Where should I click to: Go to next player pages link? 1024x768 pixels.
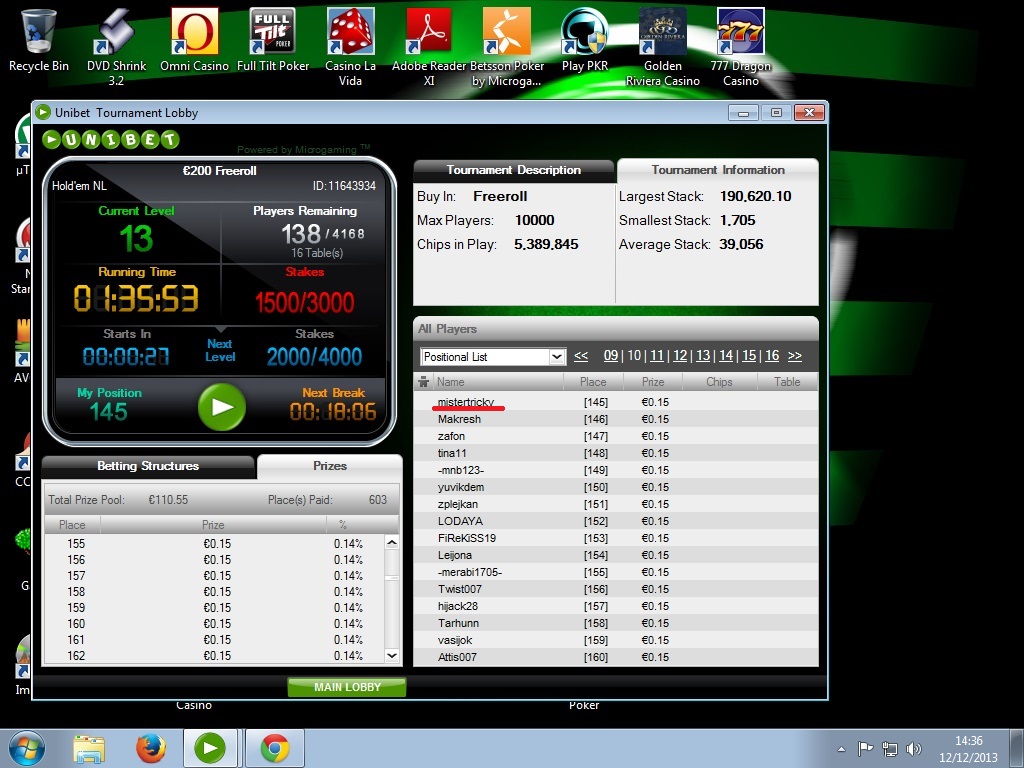point(795,356)
